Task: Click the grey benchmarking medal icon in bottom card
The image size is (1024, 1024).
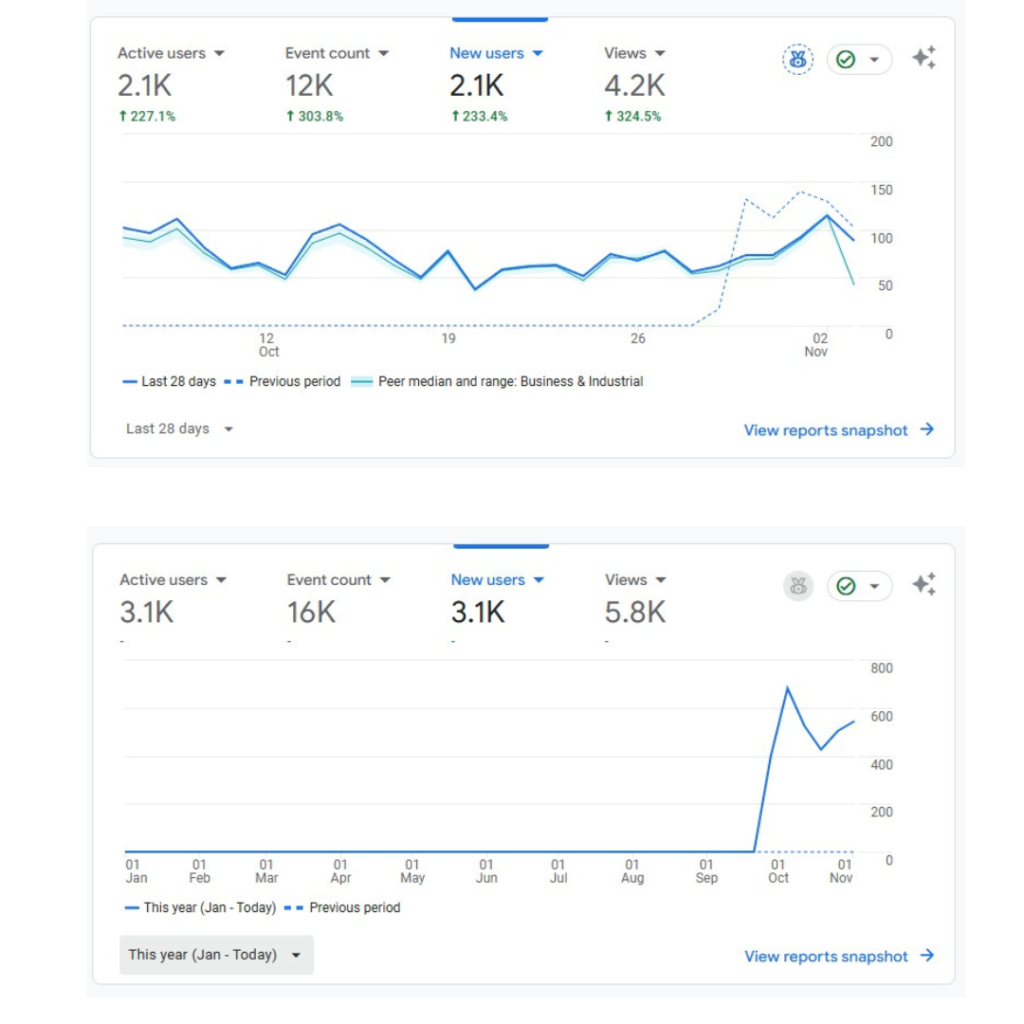Action: click(x=797, y=586)
